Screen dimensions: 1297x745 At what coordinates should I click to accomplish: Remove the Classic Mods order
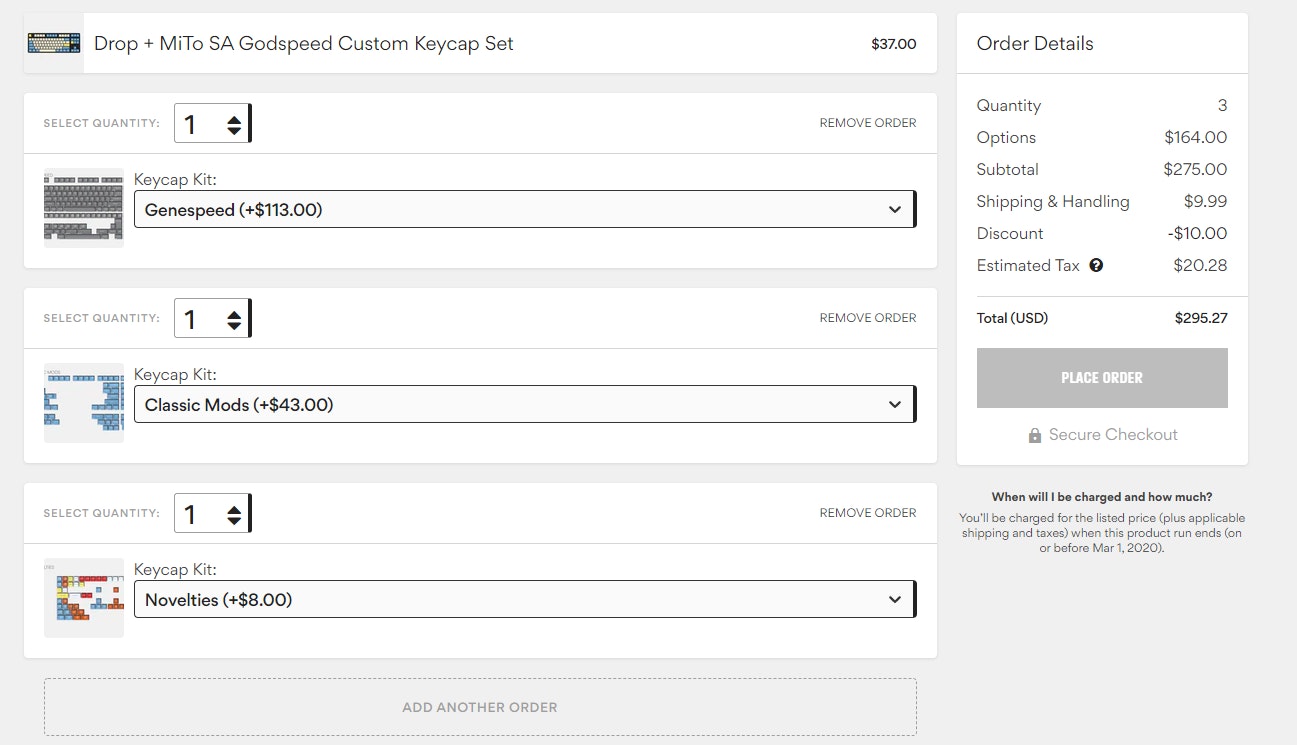tap(867, 318)
